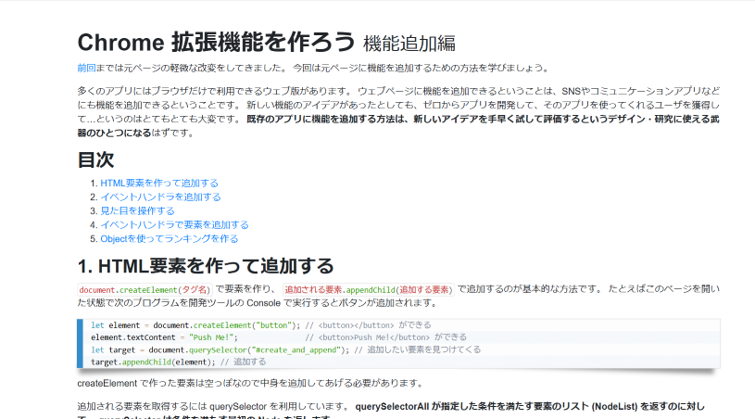Image resolution: width=755 pixels, height=419 pixels.
Task: Open the 前回 link in intro paragraph
Action: click(x=87, y=68)
